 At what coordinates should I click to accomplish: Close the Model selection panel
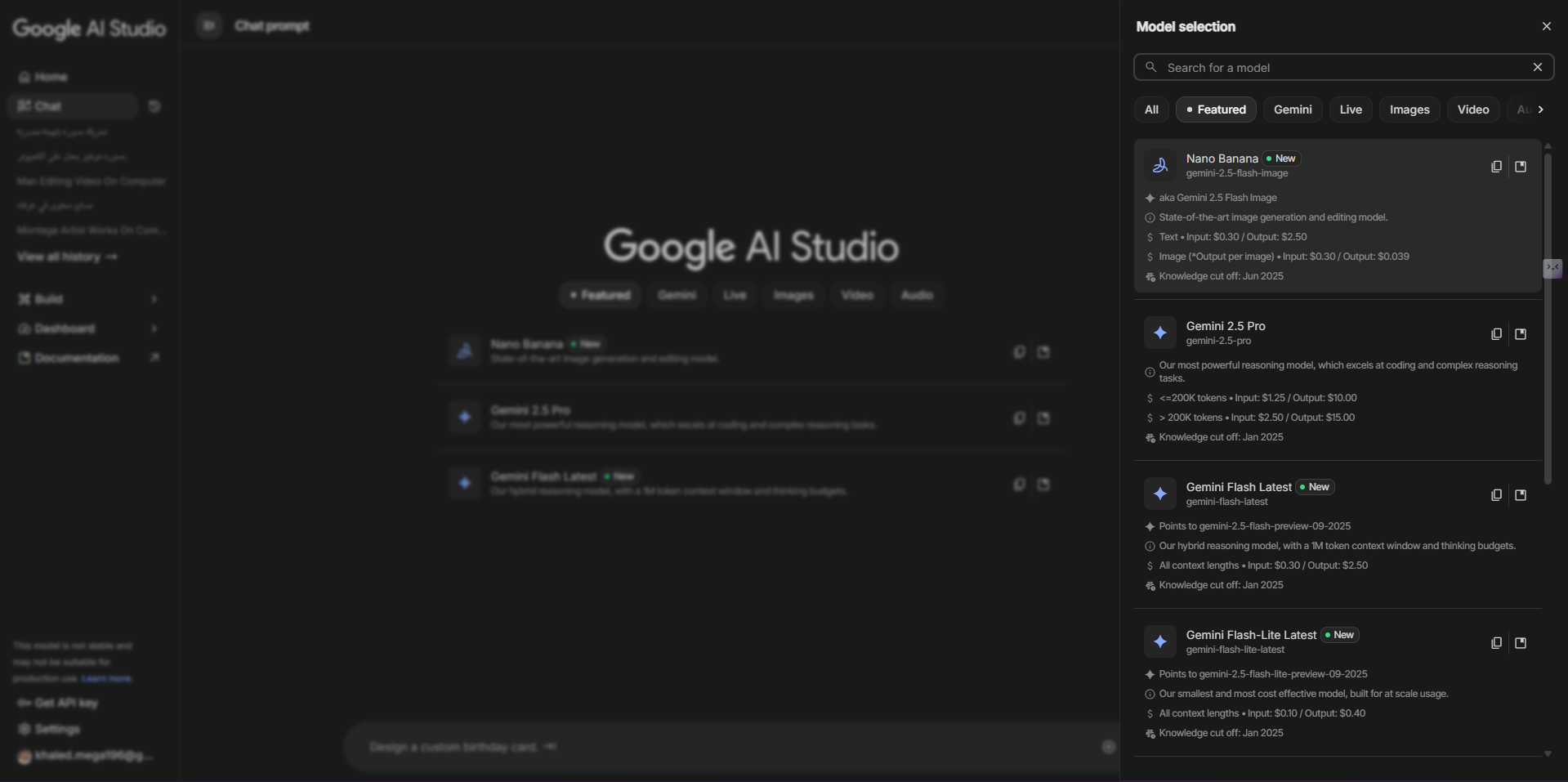[x=1546, y=26]
